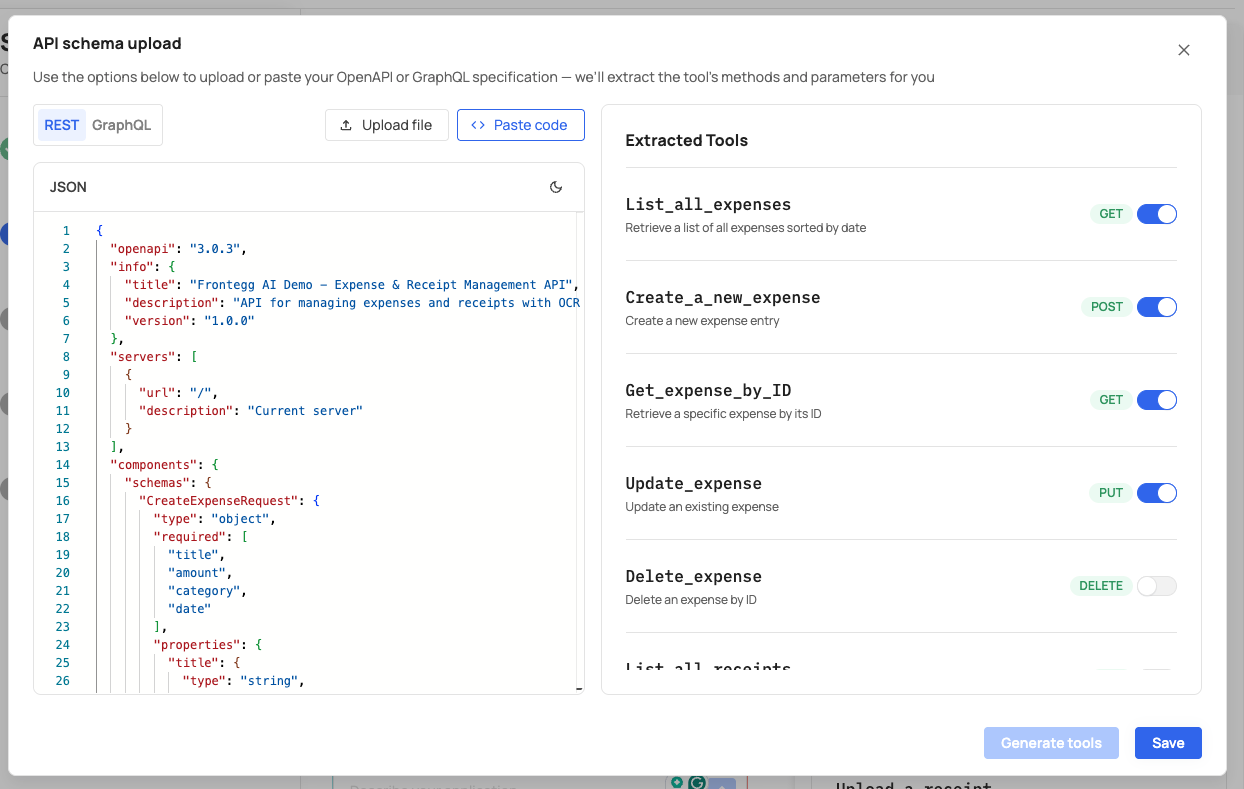Select the REST tab
The height and width of the screenshot is (789, 1244).
[60, 124]
